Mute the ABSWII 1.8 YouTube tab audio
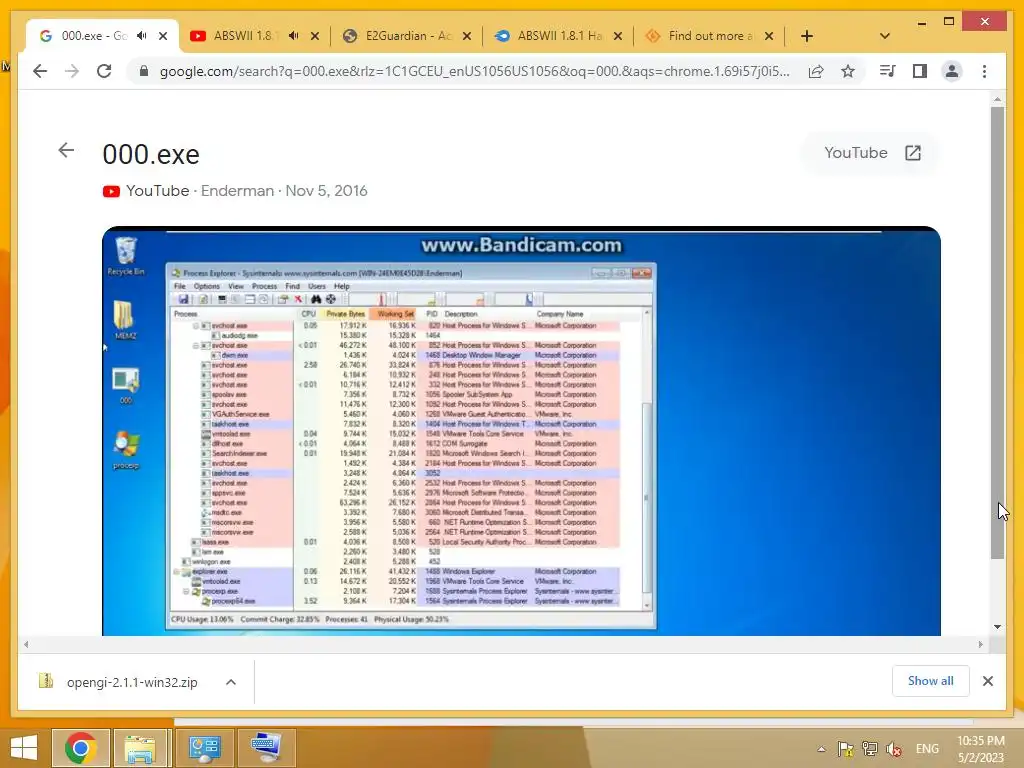 click(294, 36)
